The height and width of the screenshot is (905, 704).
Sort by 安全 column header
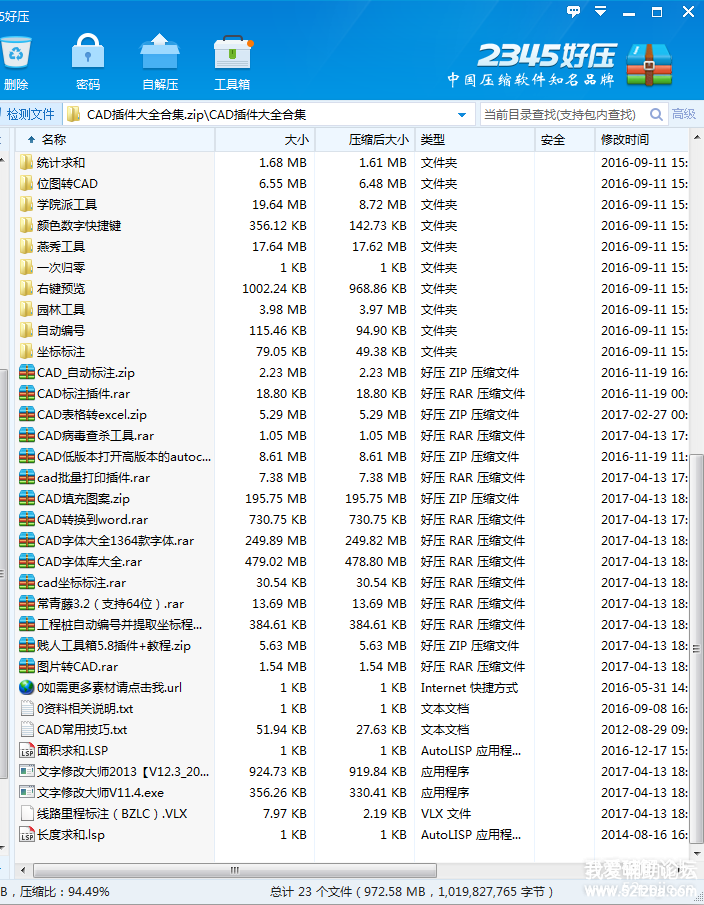[565, 140]
